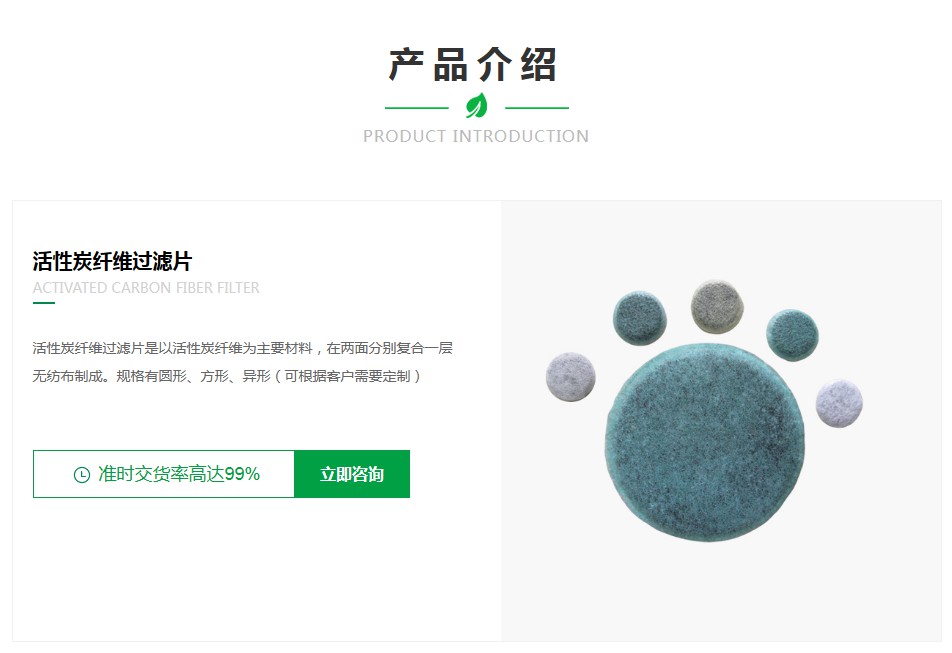Click the short green underline below product subtitle
The image size is (952, 653).
[x=44, y=303]
